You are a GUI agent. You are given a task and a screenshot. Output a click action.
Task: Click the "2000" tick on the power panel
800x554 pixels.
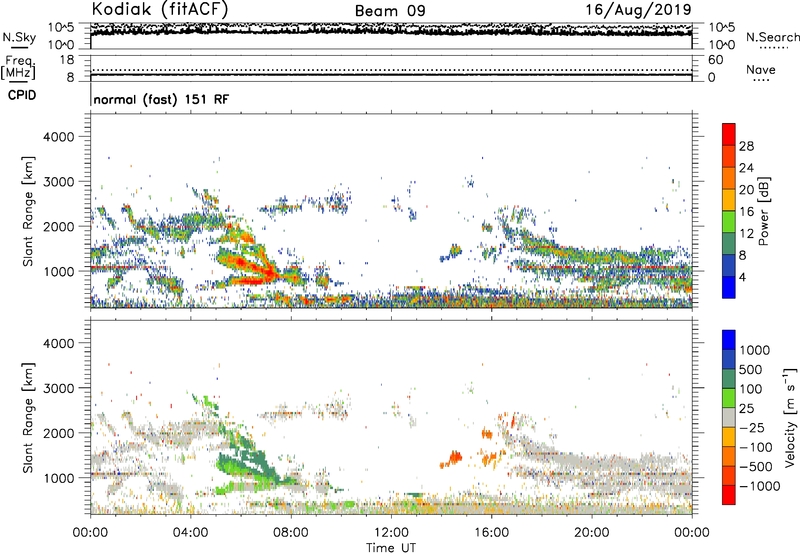coord(58,226)
